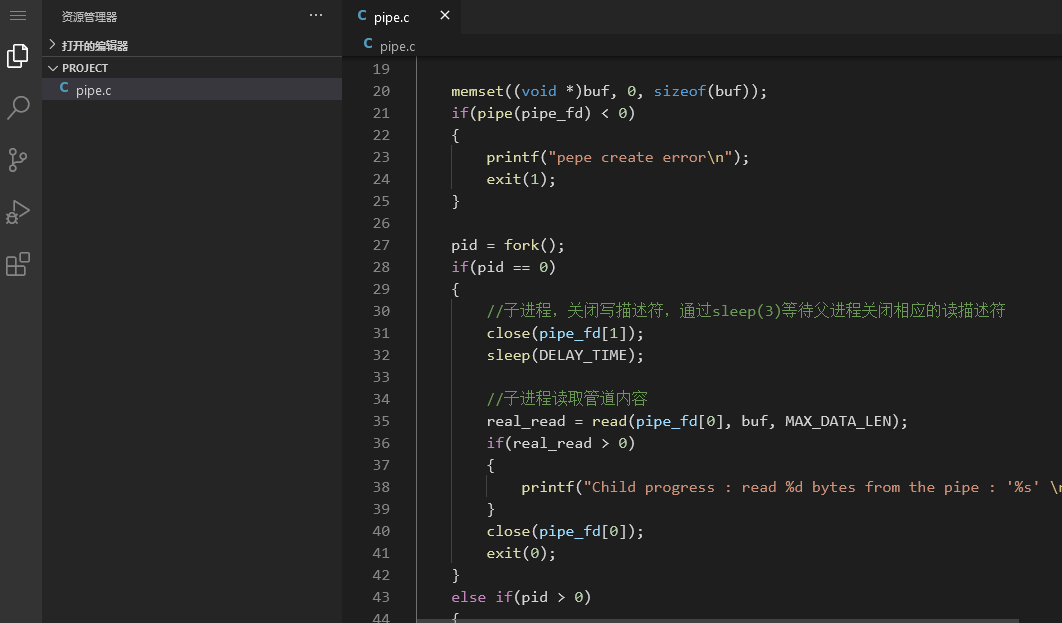This screenshot has width=1062, height=623.
Task: Open the Run and Debug view
Action: coord(18,212)
